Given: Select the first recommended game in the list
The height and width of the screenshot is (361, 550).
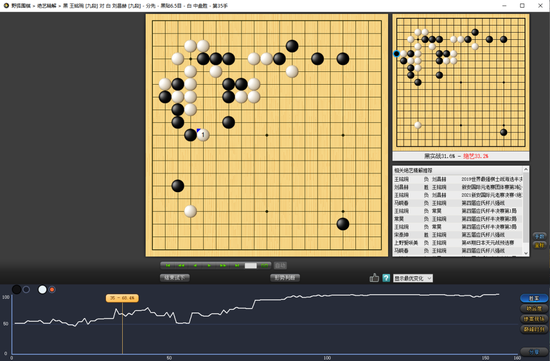Looking at the screenshot, I should (458, 179).
